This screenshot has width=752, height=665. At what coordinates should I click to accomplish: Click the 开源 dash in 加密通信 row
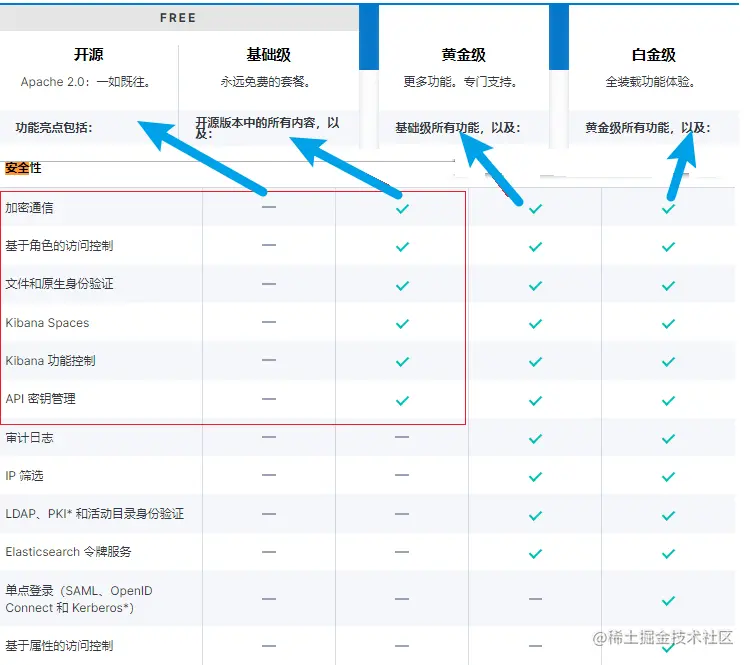[x=269, y=207]
